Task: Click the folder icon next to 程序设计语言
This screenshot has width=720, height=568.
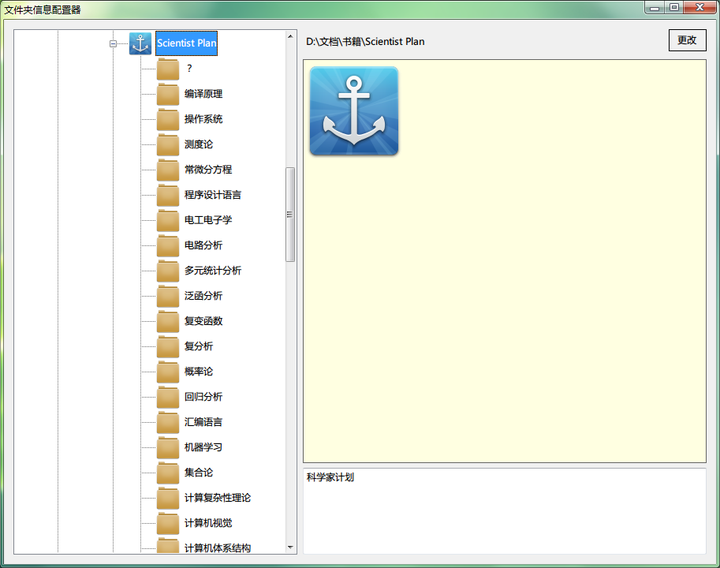Action: [168, 195]
